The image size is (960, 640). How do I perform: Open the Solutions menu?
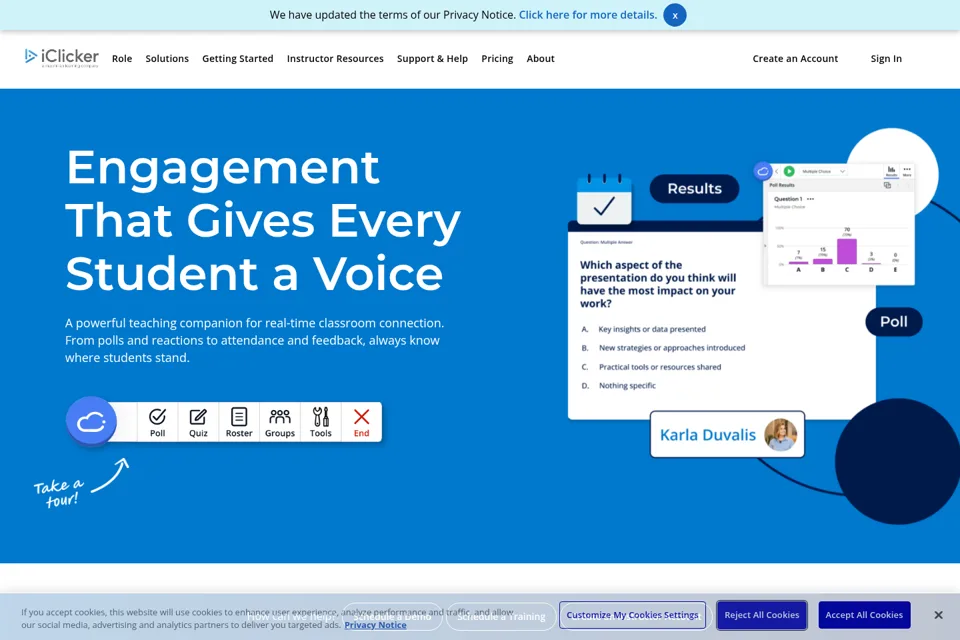[x=167, y=59]
